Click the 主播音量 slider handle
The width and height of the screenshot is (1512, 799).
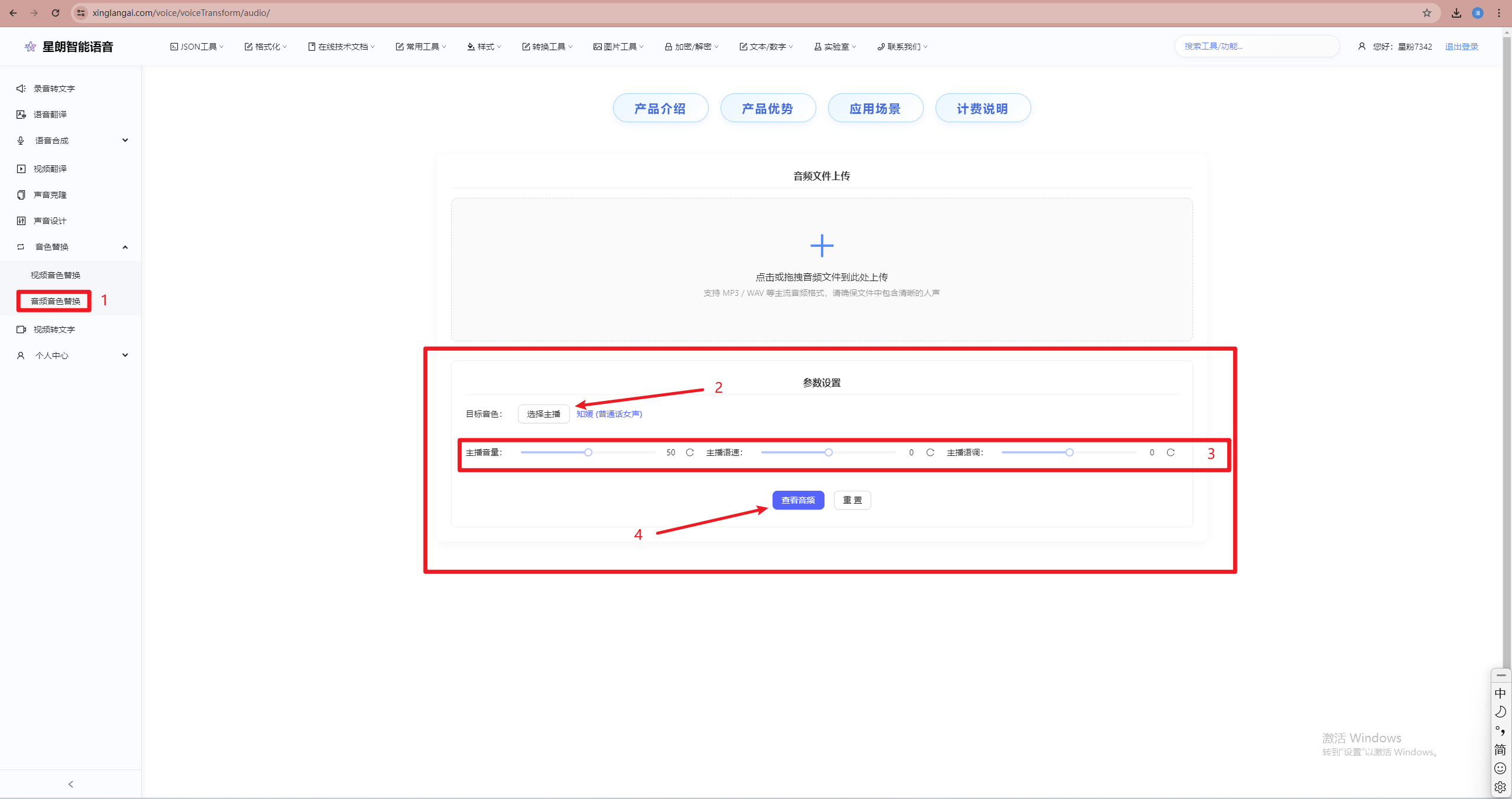click(588, 452)
